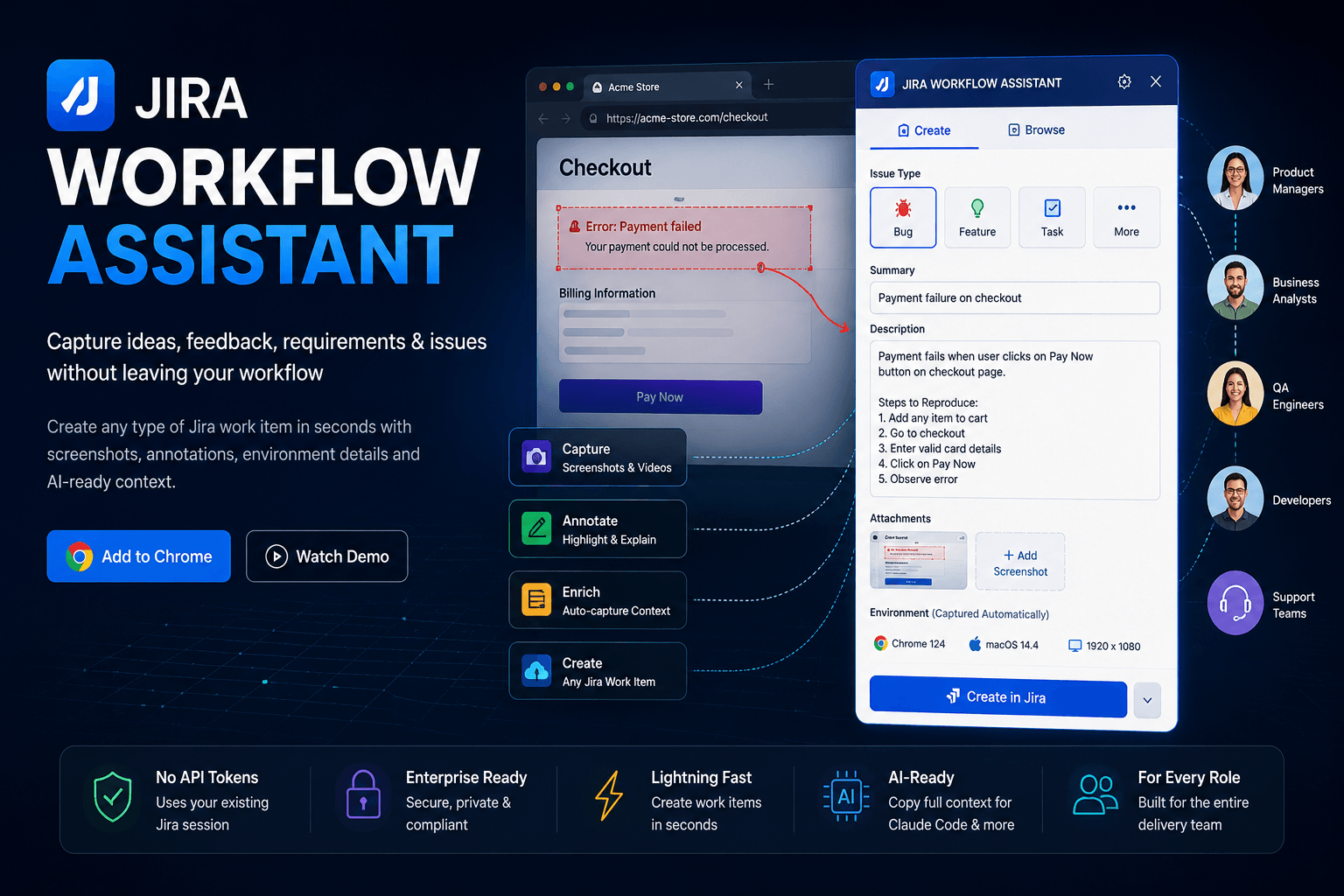Click the Developers avatar
The height and width of the screenshot is (896, 1344).
(1235, 498)
